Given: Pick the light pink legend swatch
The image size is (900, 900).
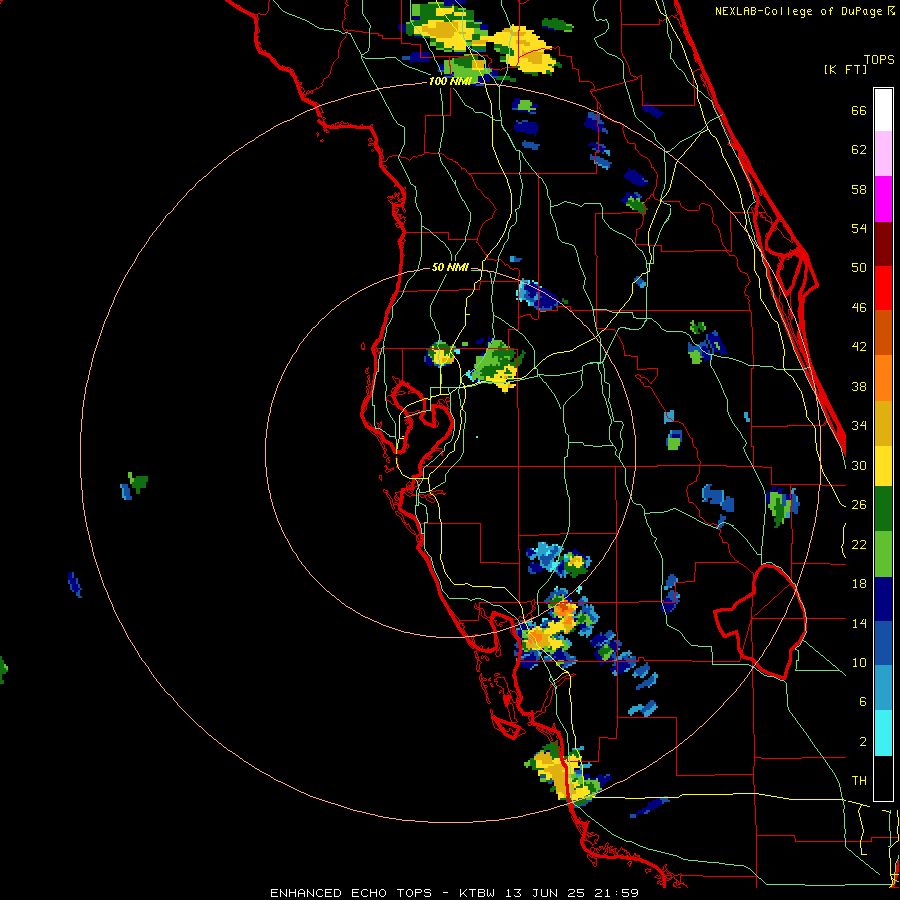Looking at the screenshot, I should tap(883, 153).
